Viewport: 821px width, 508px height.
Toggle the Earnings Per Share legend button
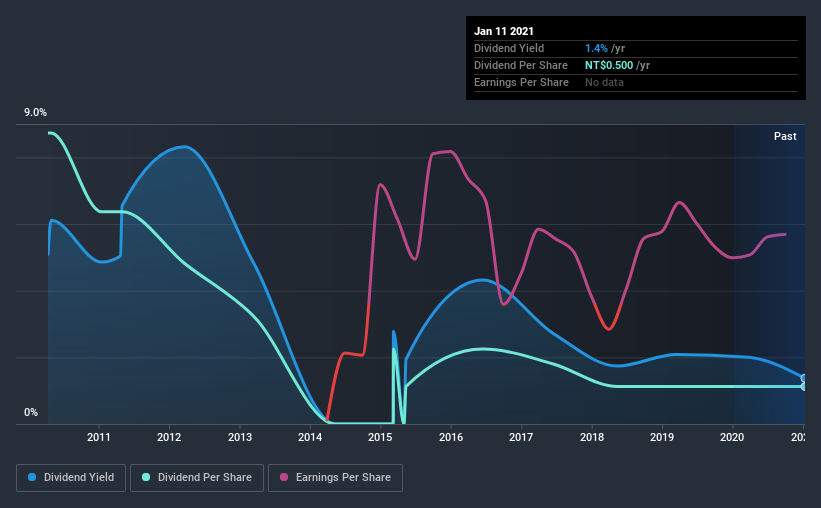[x=335, y=478]
